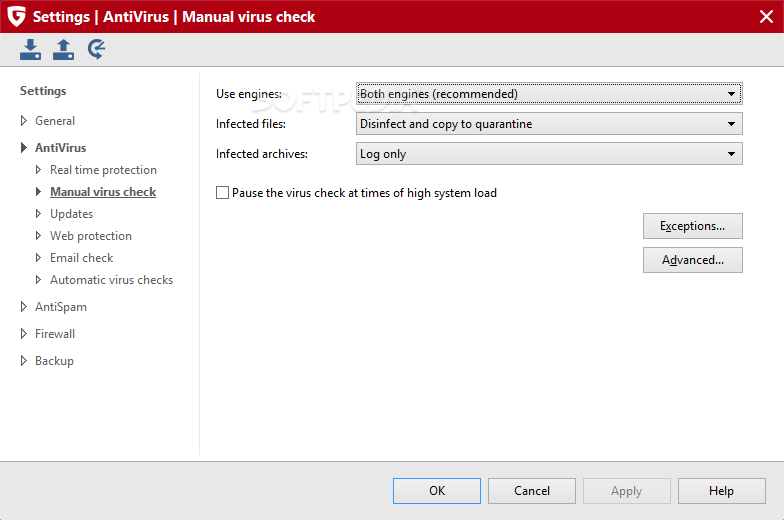
Task: Expand the Backup tree arrow
Action: 24,360
